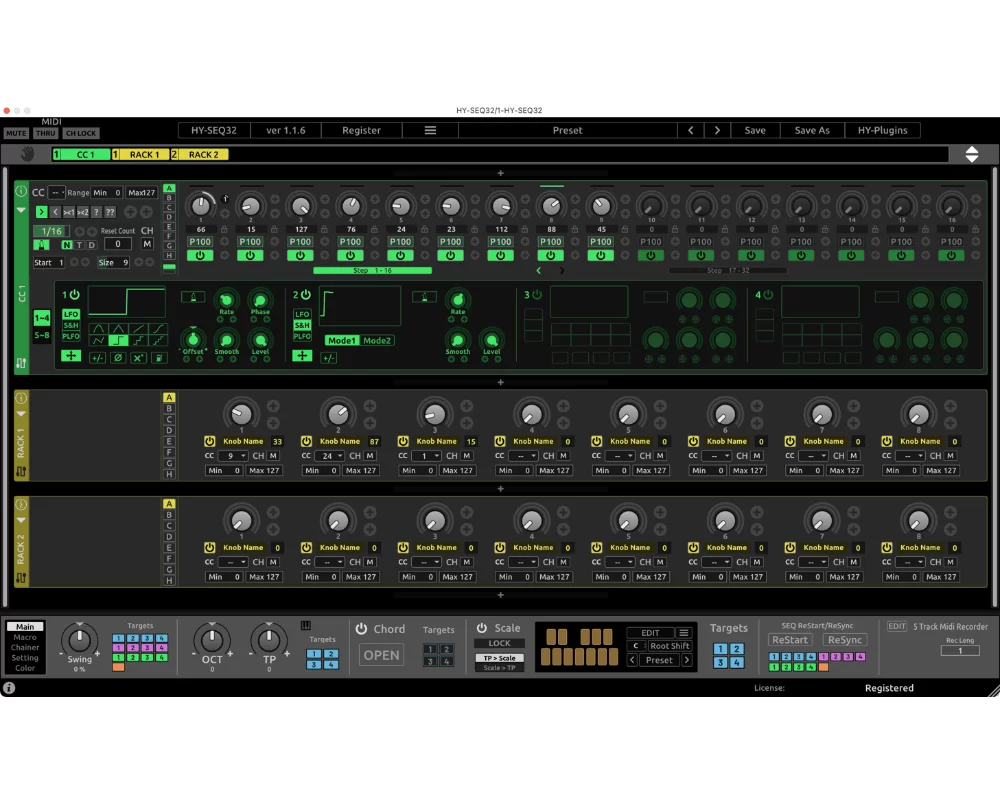Switch to the CC 1 tab
Viewport: 1000px width, 800px height.
pos(82,154)
